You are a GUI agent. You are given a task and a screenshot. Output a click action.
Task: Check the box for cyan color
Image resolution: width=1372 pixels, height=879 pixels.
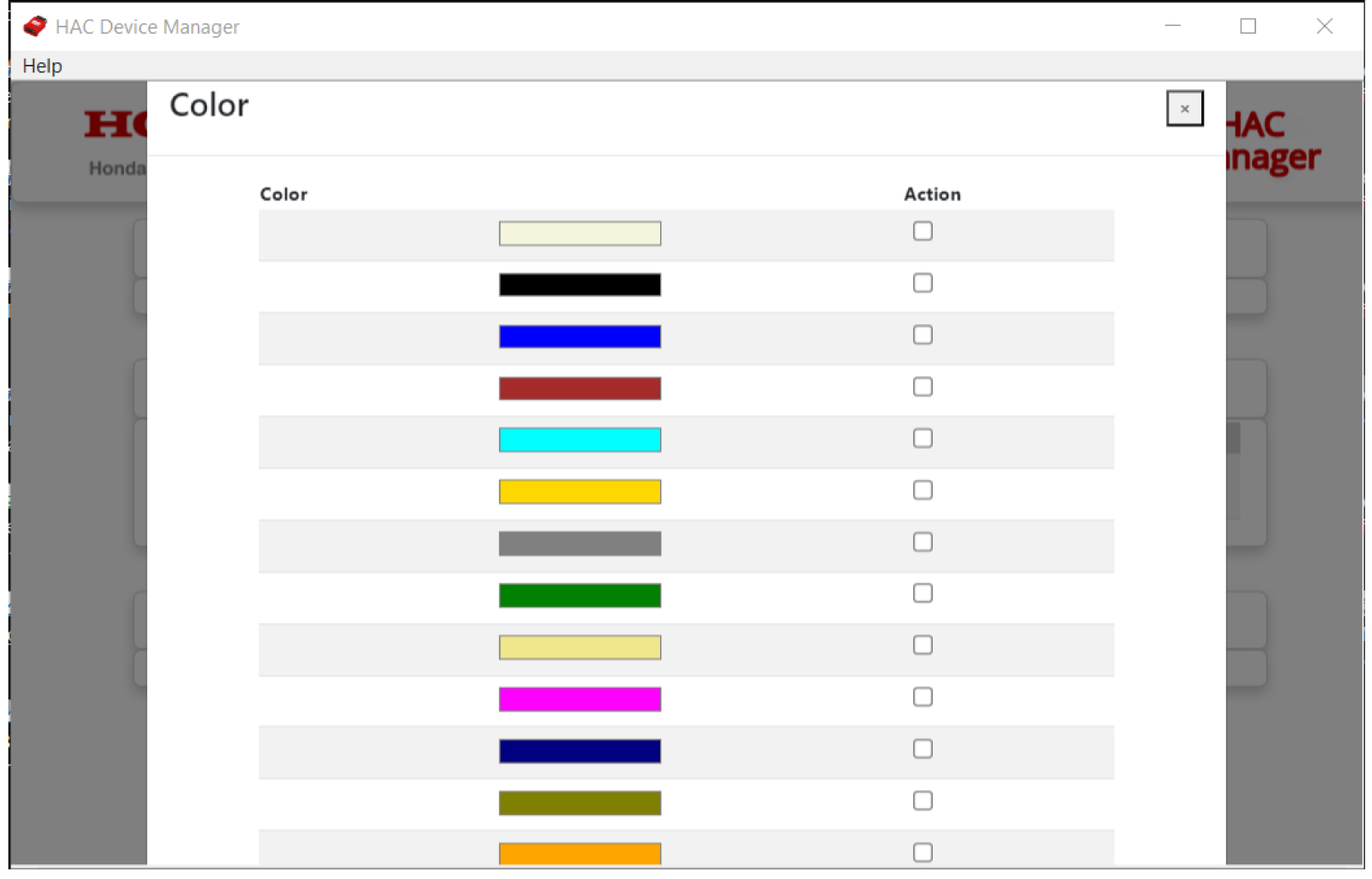[x=922, y=438]
